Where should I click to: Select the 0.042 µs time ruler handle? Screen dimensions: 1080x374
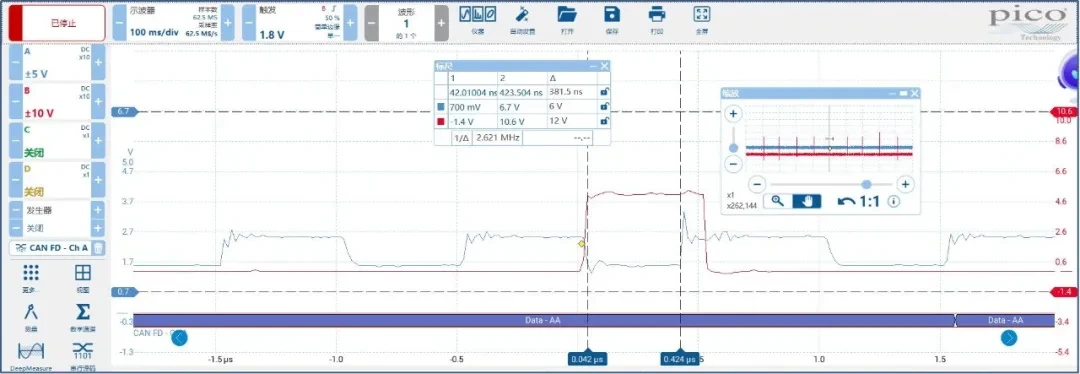[x=587, y=359]
